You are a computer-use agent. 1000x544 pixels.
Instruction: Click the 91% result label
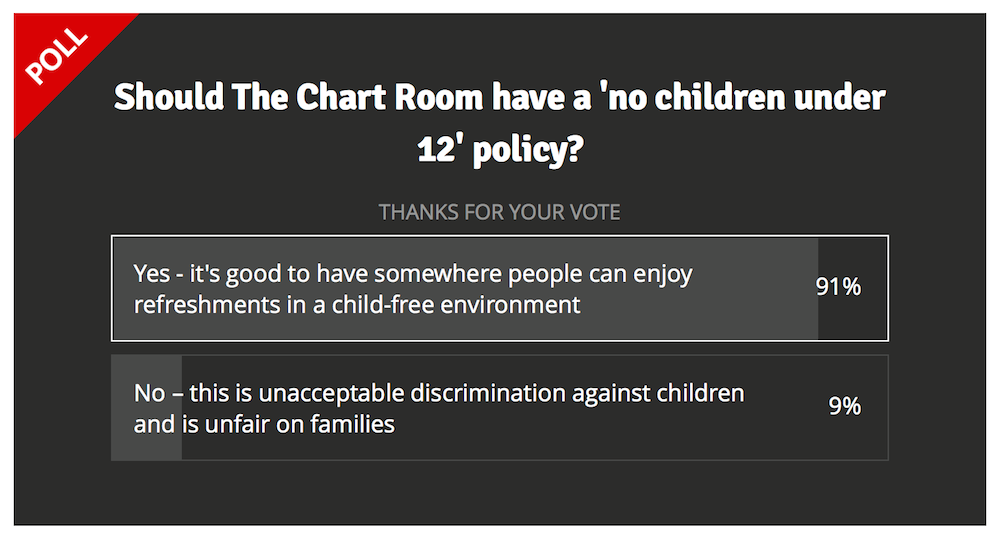click(x=838, y=286)
